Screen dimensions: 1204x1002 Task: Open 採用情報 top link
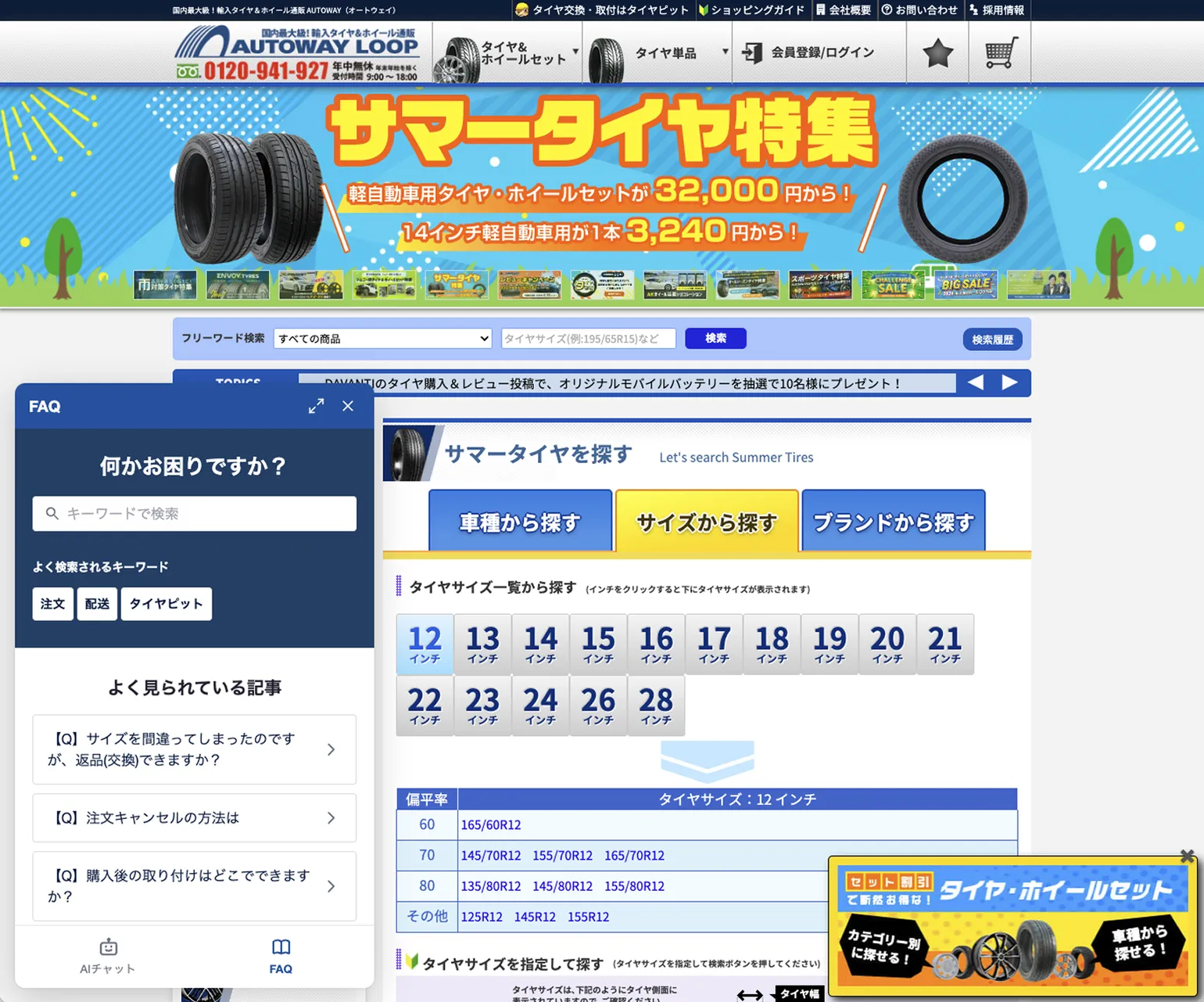point(997,10)
